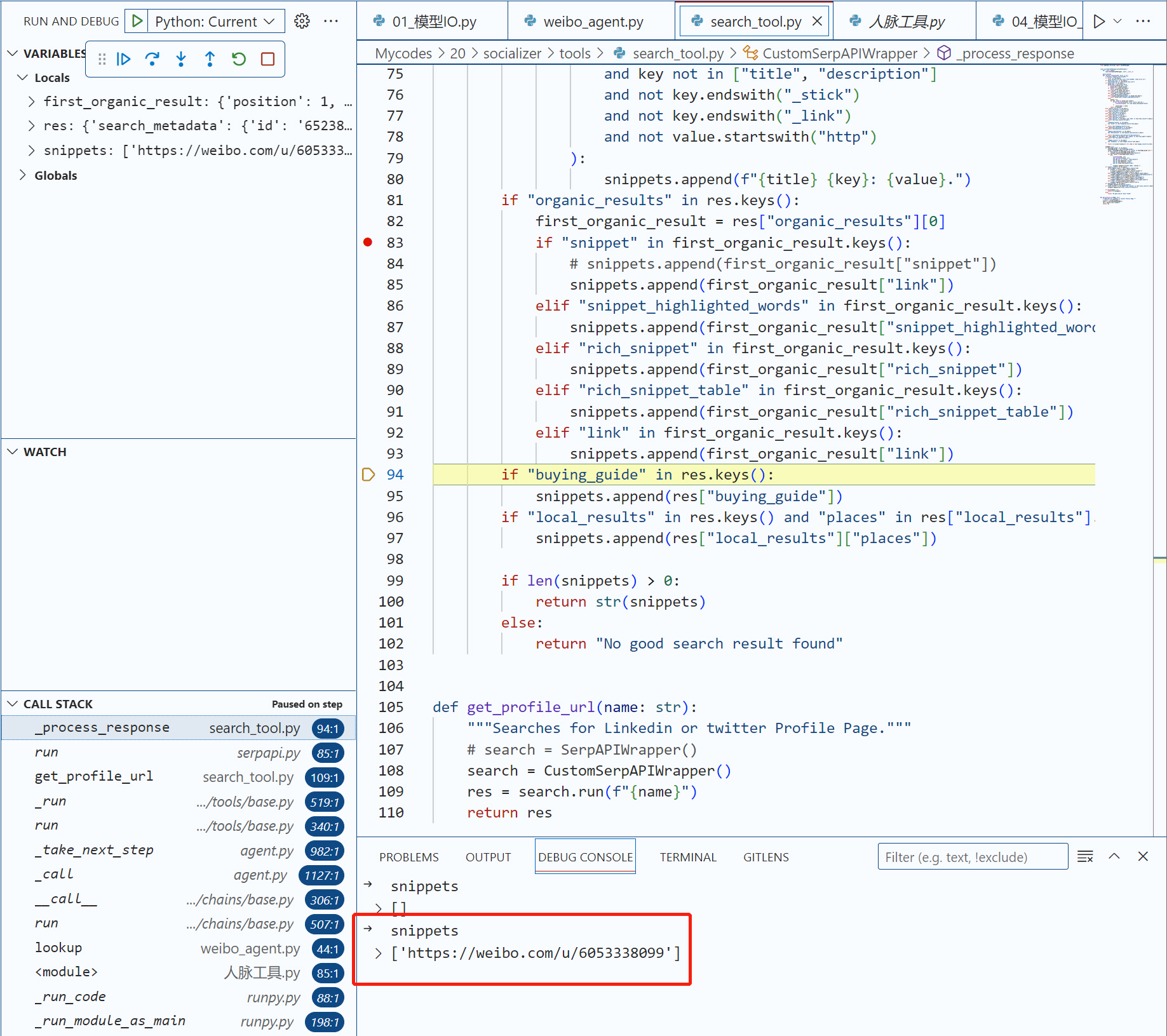The width and height of the screenshot is (1167, 1036).
Task: Switch to the TERMINAL panel tab
Action: [x=687, y=857]
